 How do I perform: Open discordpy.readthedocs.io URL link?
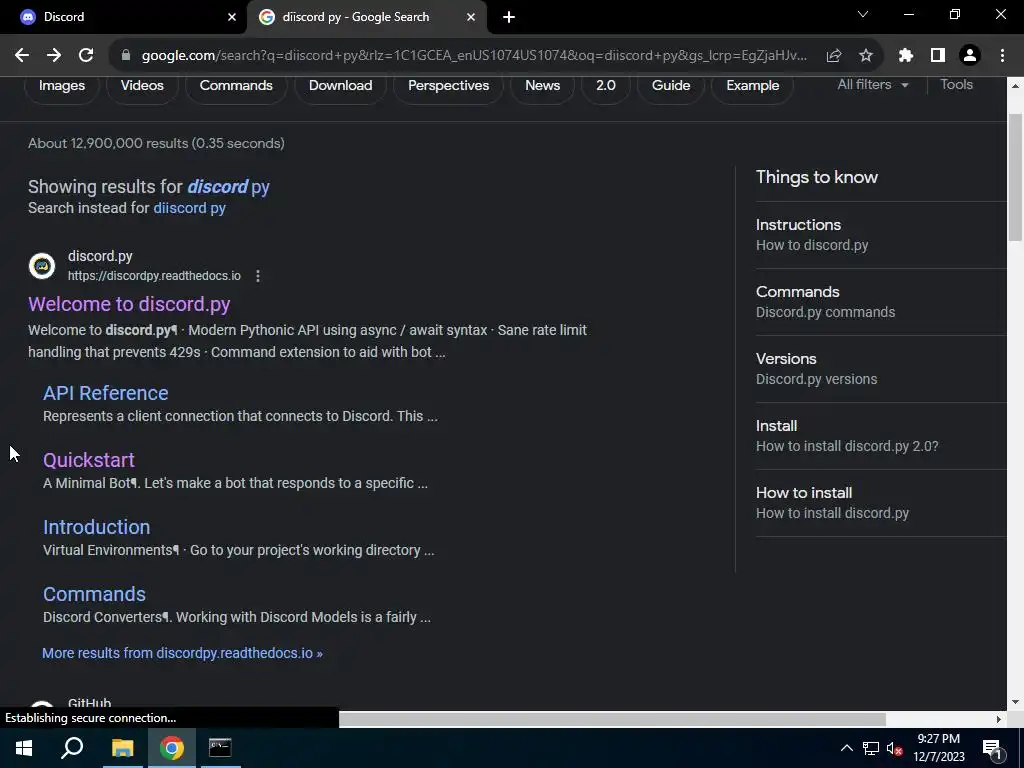154,276
